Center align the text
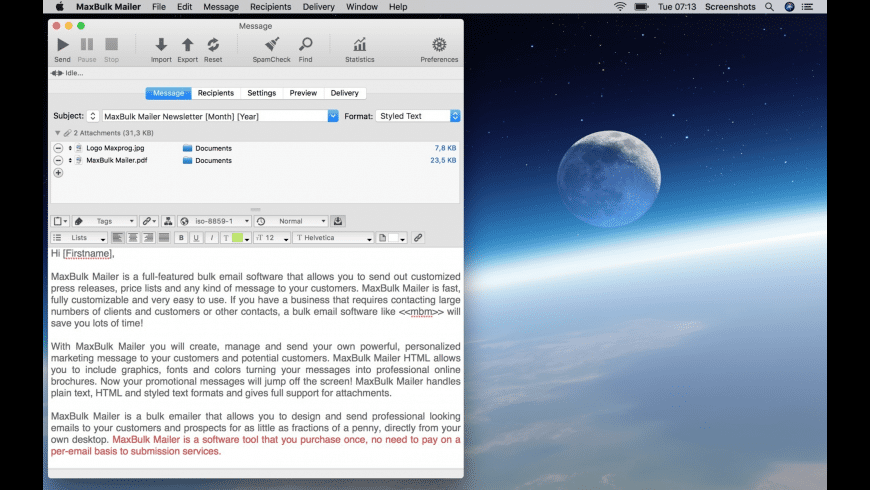The image size is (870, 490). [x=133, y=238]
